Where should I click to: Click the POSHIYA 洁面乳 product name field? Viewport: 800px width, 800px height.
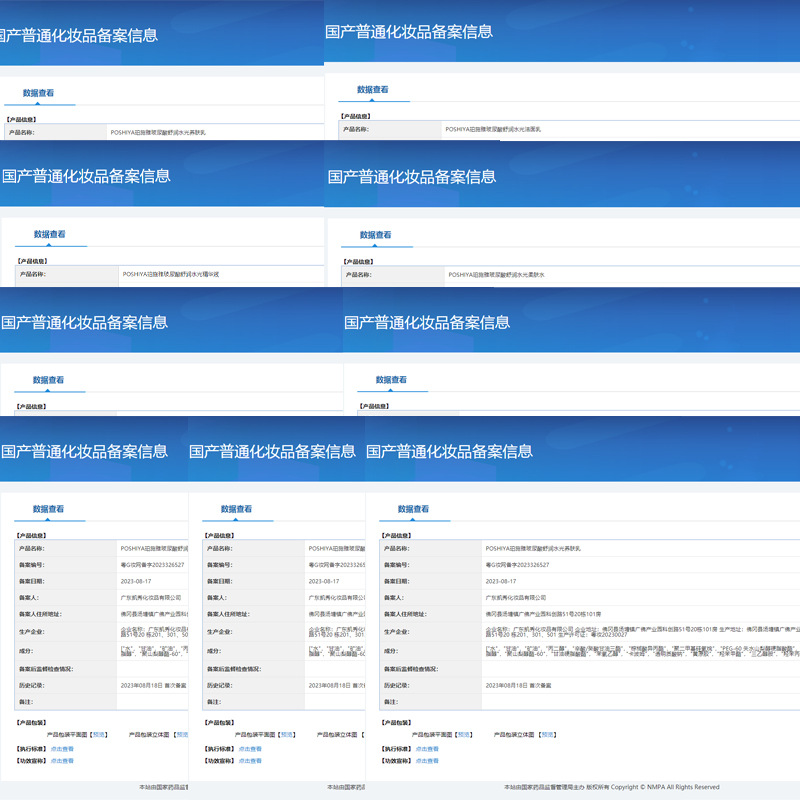[620, 130]
